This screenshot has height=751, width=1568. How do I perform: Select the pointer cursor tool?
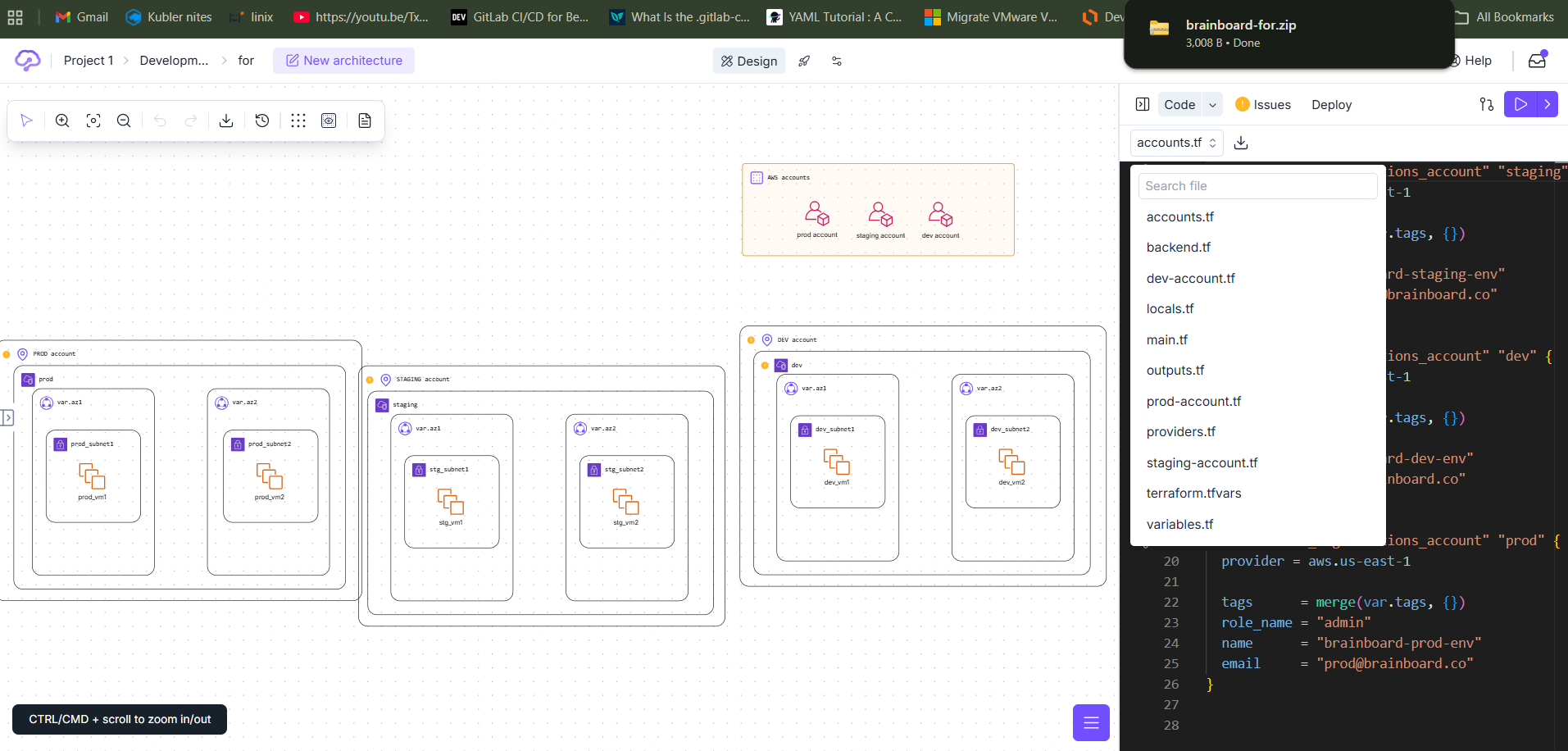pyautogui.click(x=26, y=121)
